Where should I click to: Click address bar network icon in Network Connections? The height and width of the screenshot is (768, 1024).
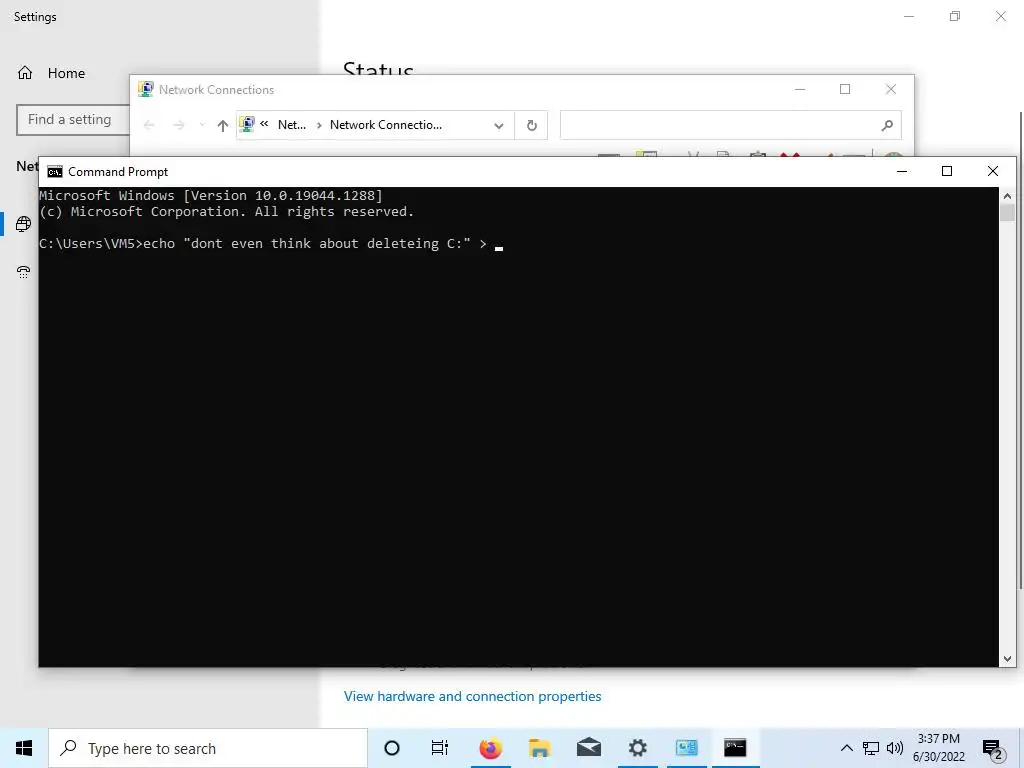click(247, 124)
